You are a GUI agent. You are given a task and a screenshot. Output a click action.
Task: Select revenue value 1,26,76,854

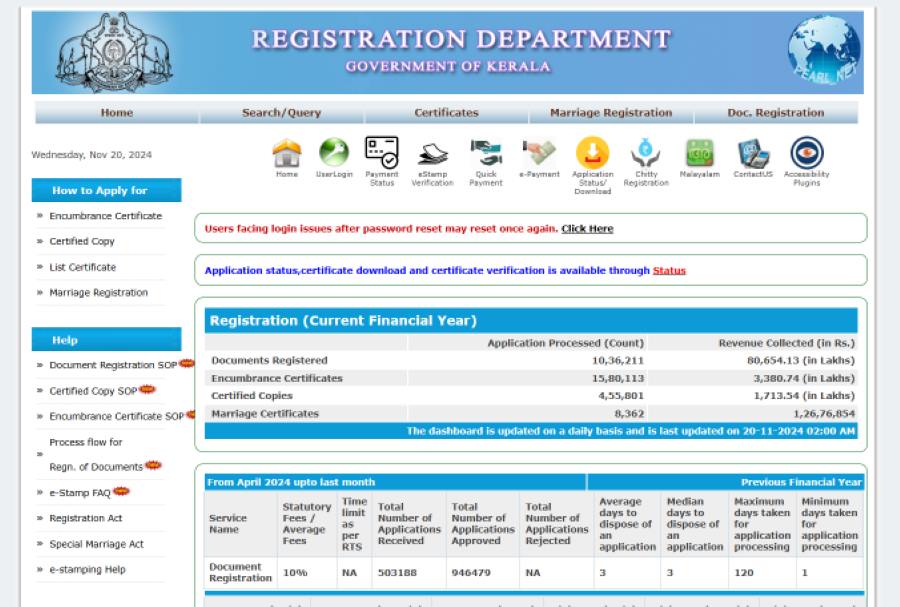[x=824, y=414]
